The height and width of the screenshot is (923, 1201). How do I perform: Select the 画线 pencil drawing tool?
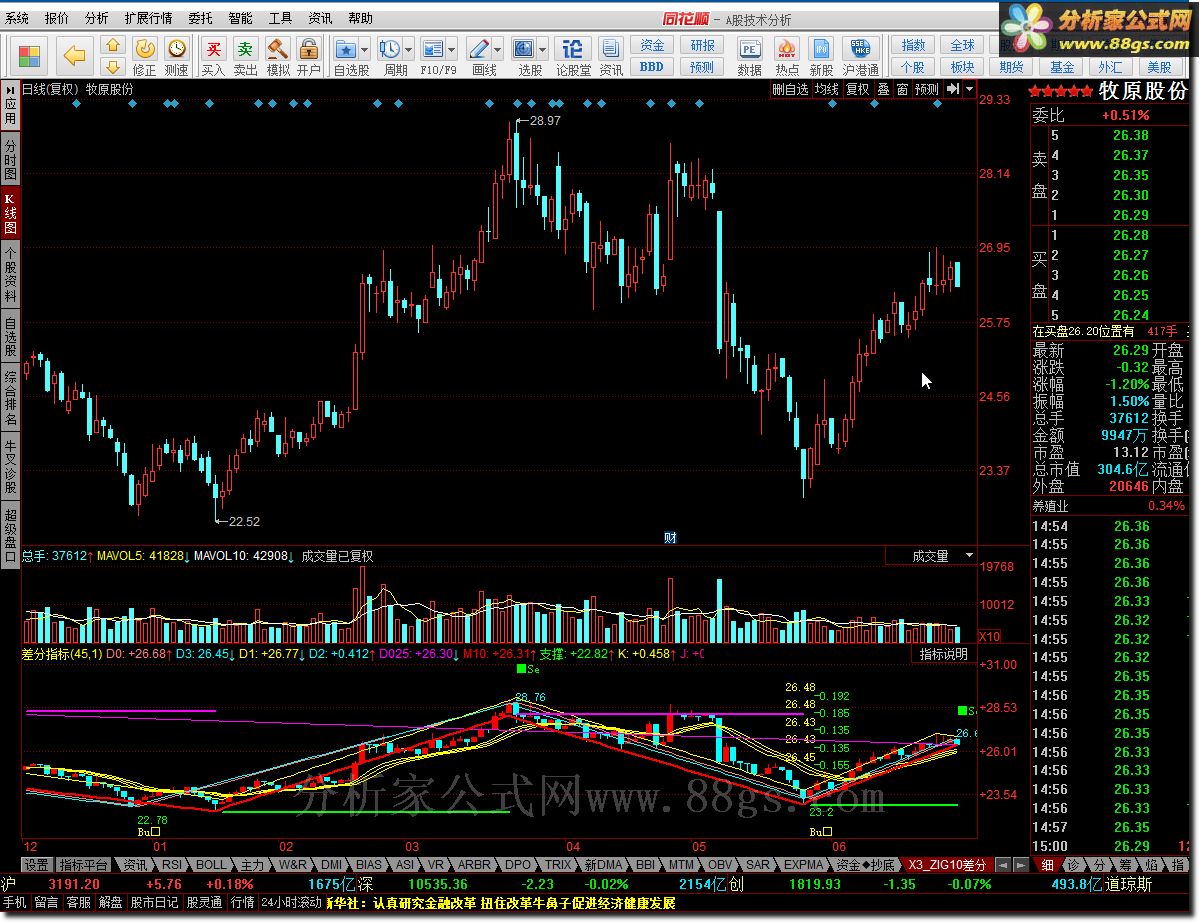pos(479,48)
